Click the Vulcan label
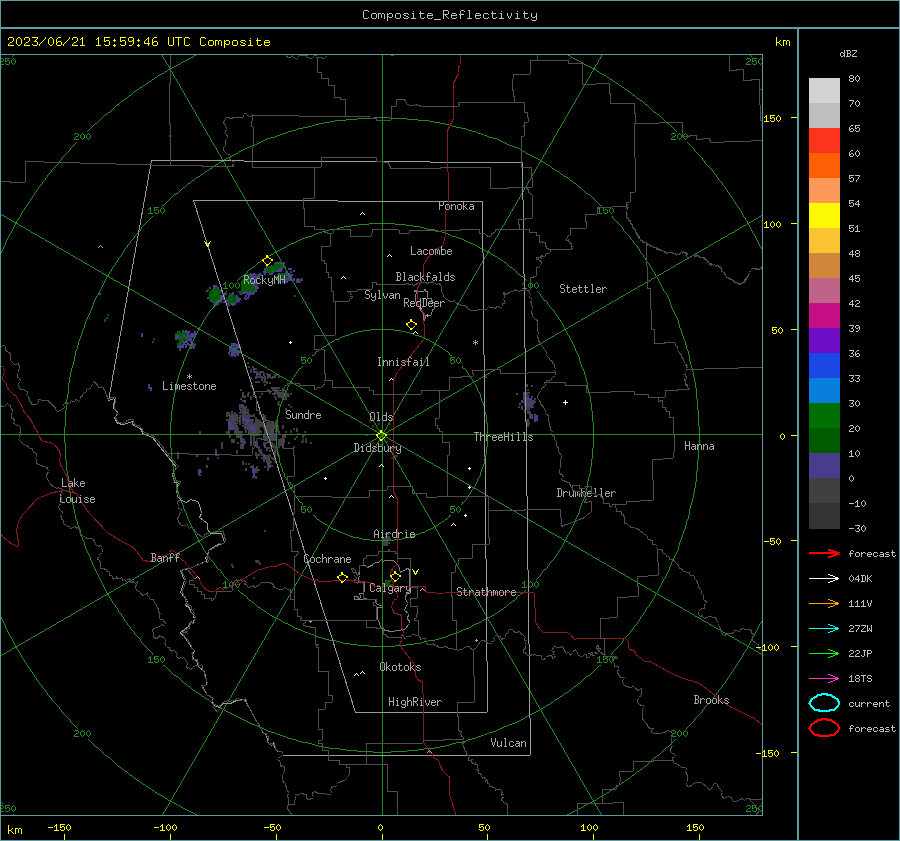This screenshot has height=841, width=900. click(508, 743)
